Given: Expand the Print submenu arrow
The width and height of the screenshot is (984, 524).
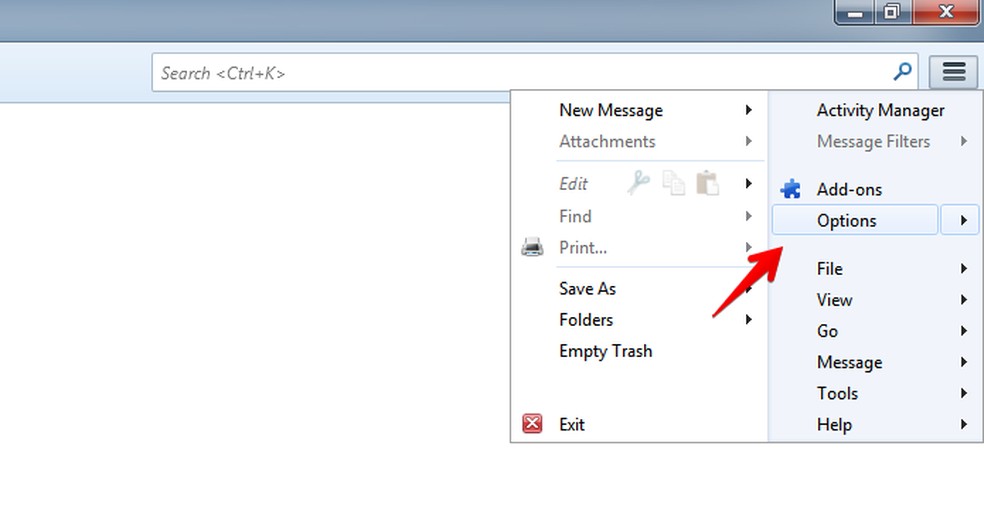Looking at the screenshot, I should tap(749, 247).
